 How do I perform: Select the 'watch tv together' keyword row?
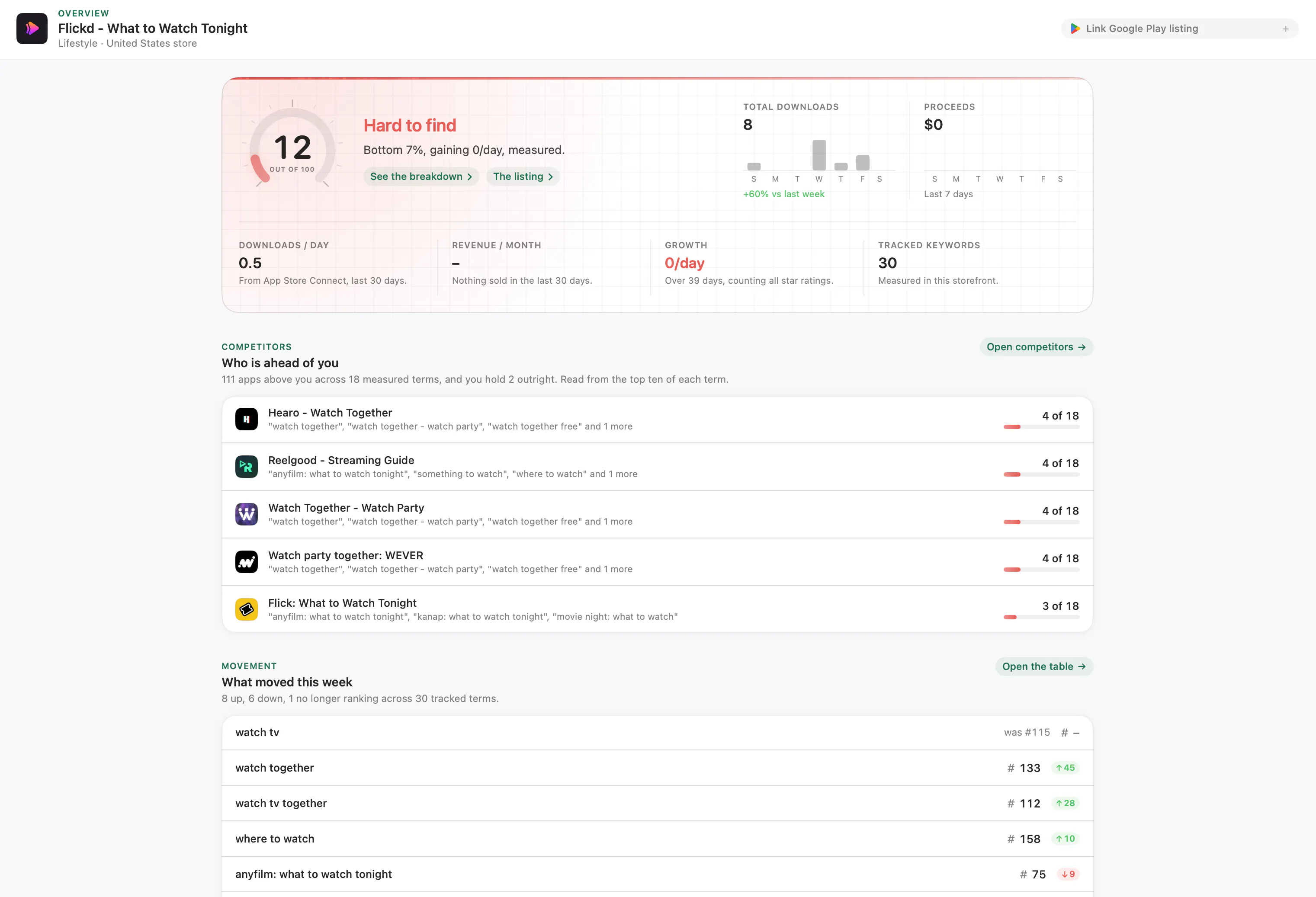[x=657, y=804]
